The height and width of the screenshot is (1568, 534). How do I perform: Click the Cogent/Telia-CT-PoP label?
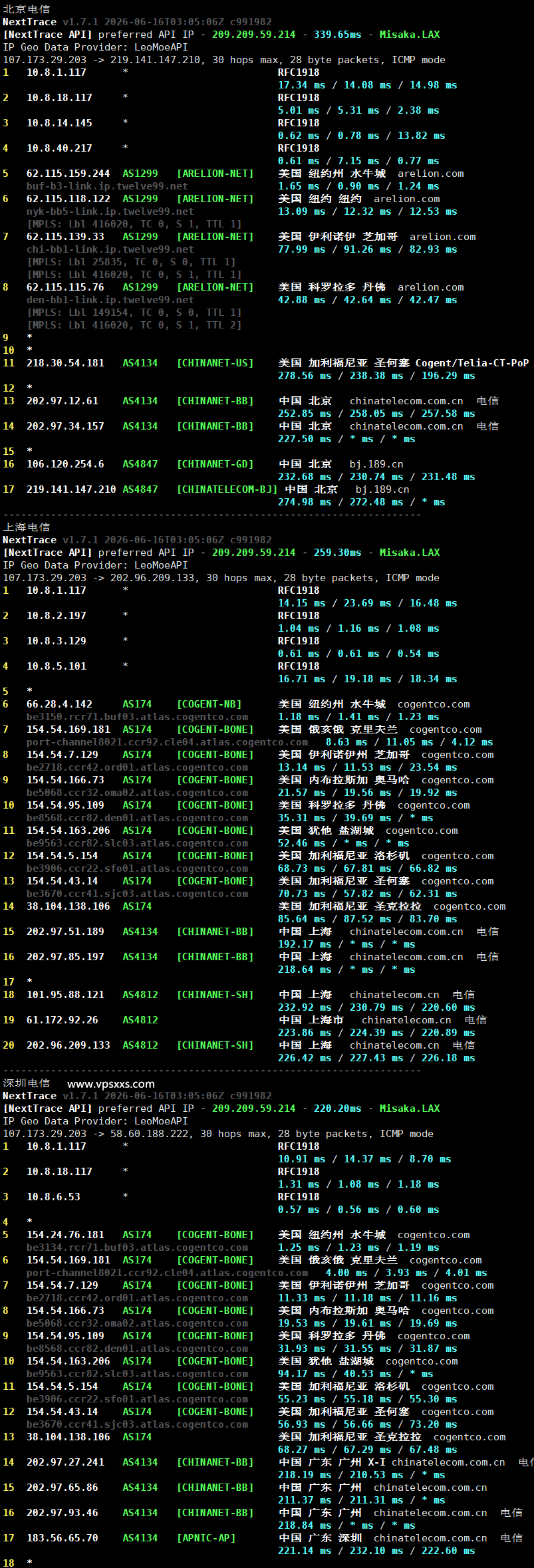(472, 362)
